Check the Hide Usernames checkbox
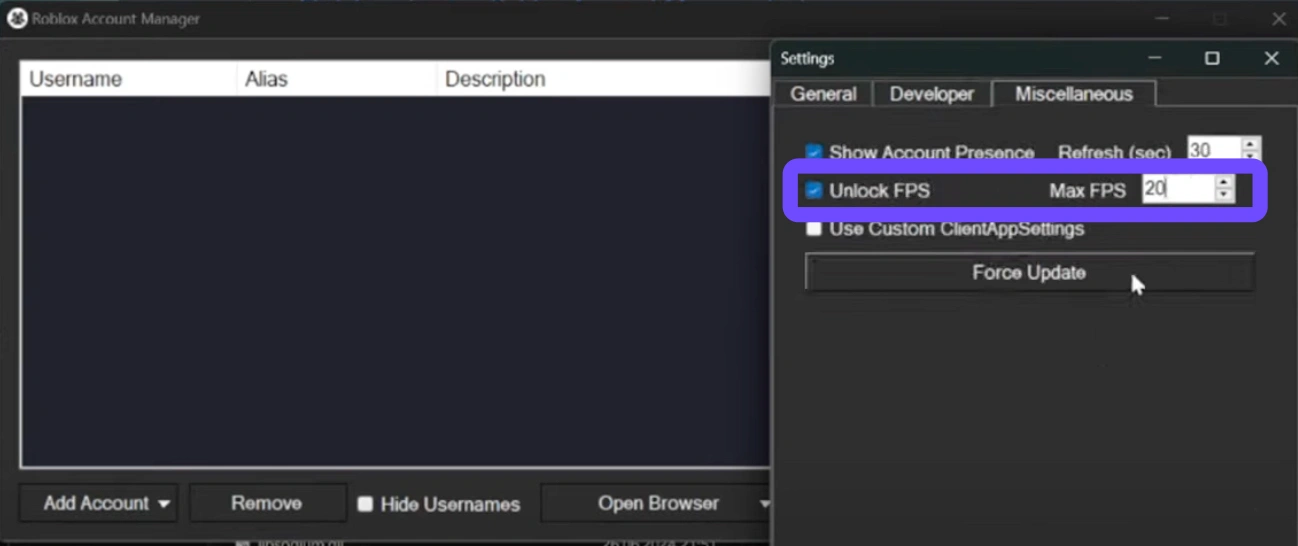Viewport: 1298px width, 546px height. click(366, 504)
